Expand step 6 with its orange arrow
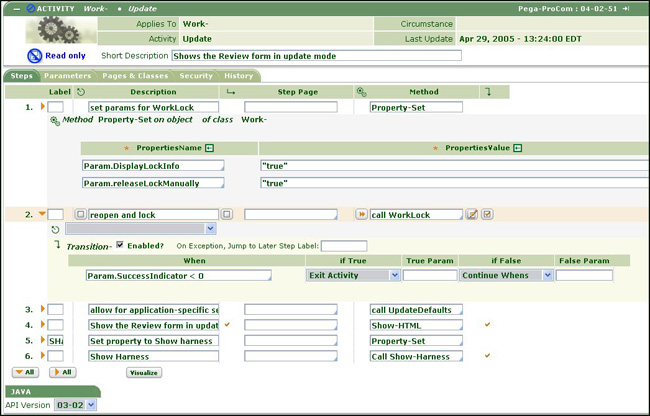Image resolution: width=650 pixels, height=416 pixels. [x=43, y=356]
